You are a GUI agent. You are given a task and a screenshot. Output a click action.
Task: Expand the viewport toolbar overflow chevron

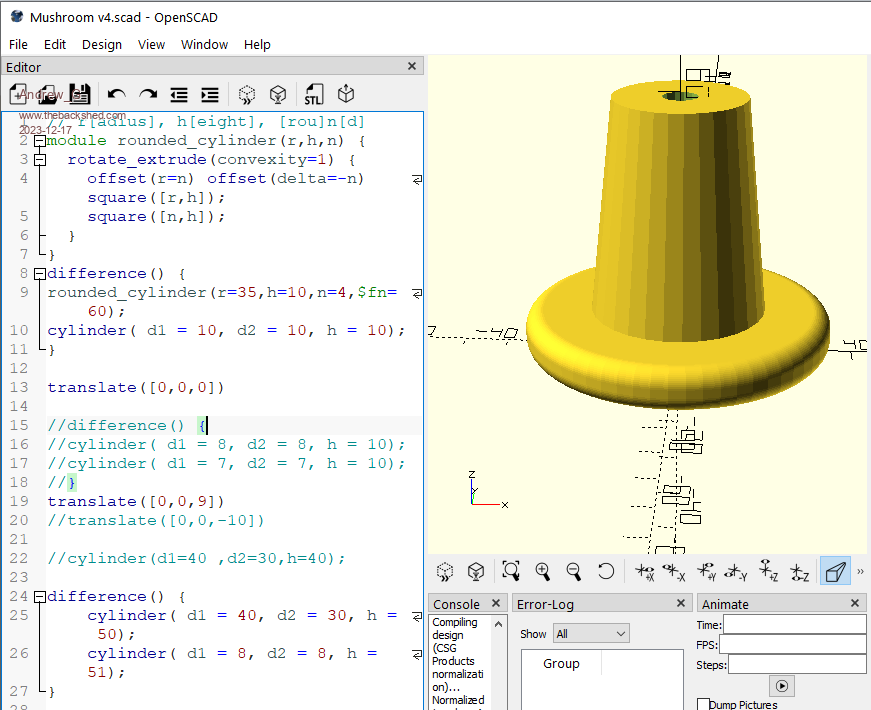click(x=860, y=571)
